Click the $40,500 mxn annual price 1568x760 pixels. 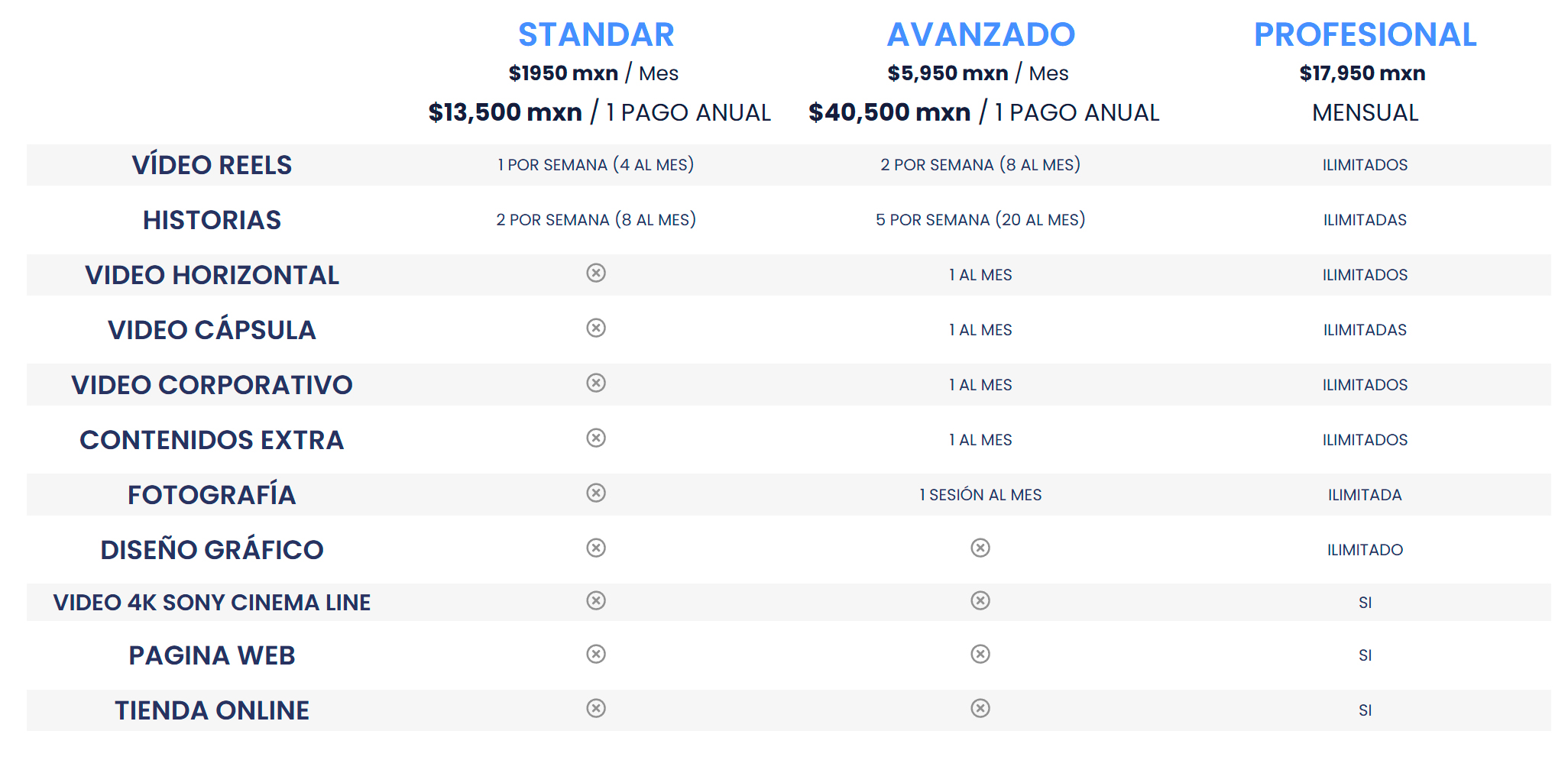(889, 112)
